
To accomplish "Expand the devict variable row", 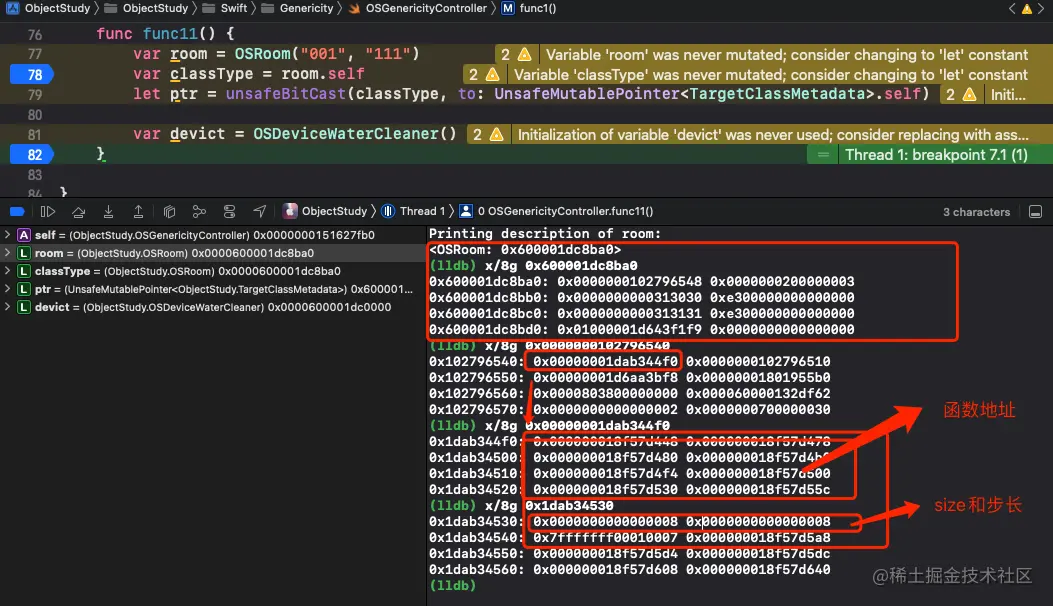I will point(7,307).
